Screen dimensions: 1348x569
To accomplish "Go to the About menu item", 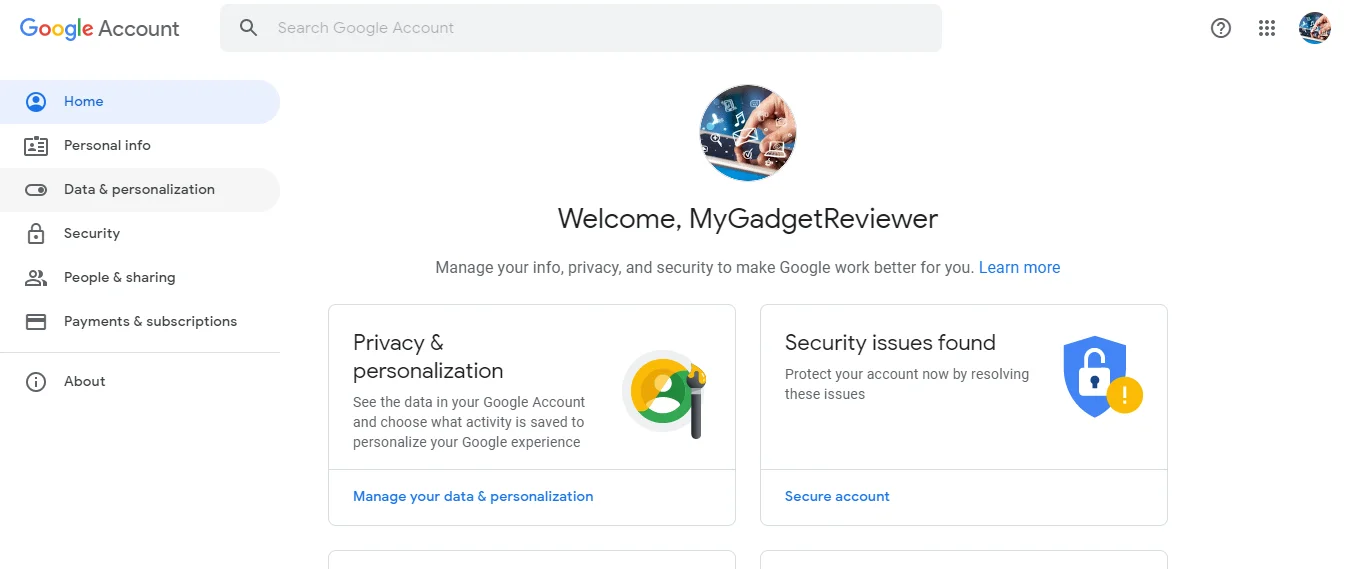I will [x=85, y=382].
